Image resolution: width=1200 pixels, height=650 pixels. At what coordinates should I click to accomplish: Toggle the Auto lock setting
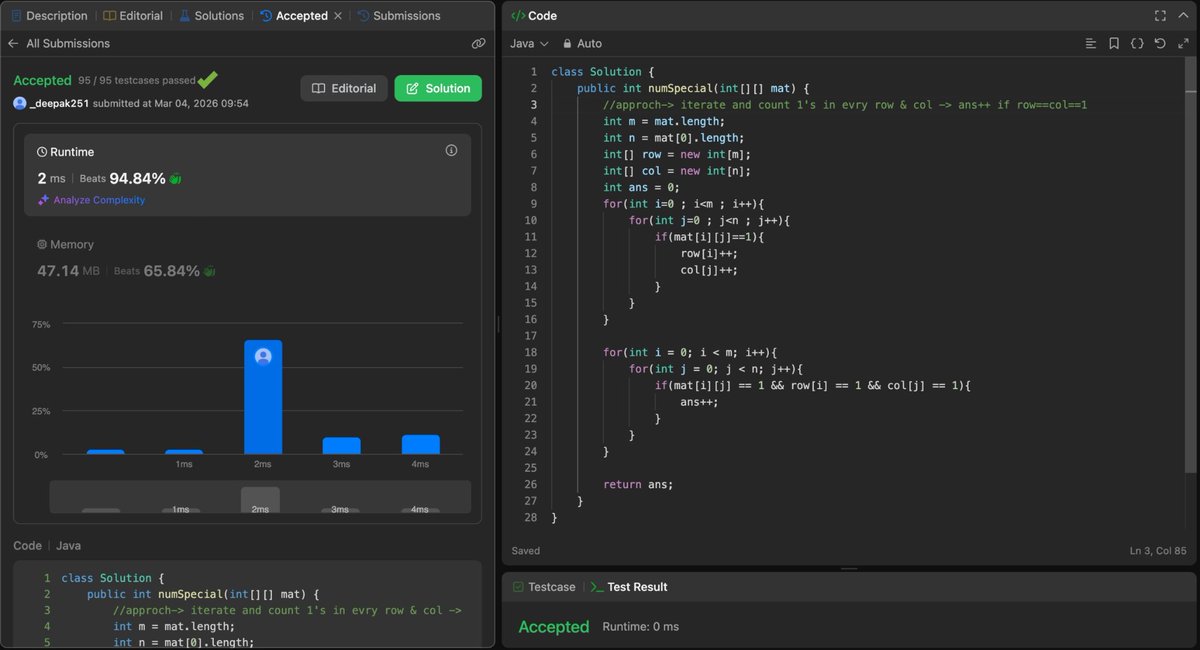click(582, 44)
